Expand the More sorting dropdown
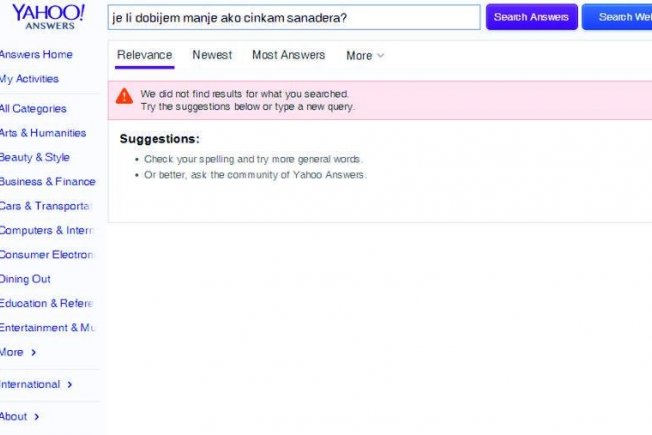 point(365,55)
